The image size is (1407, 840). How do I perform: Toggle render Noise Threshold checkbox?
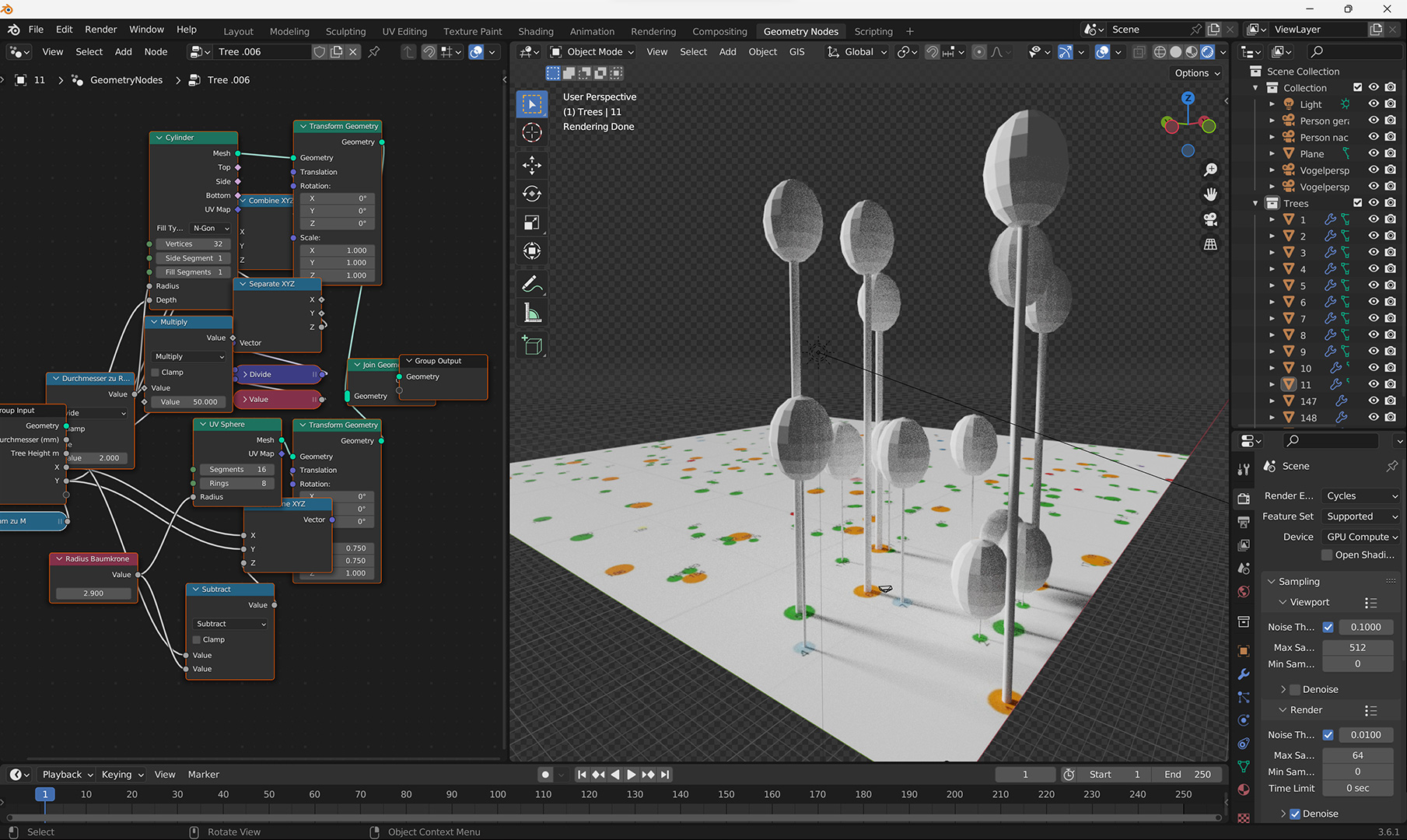pos(1328,735)
